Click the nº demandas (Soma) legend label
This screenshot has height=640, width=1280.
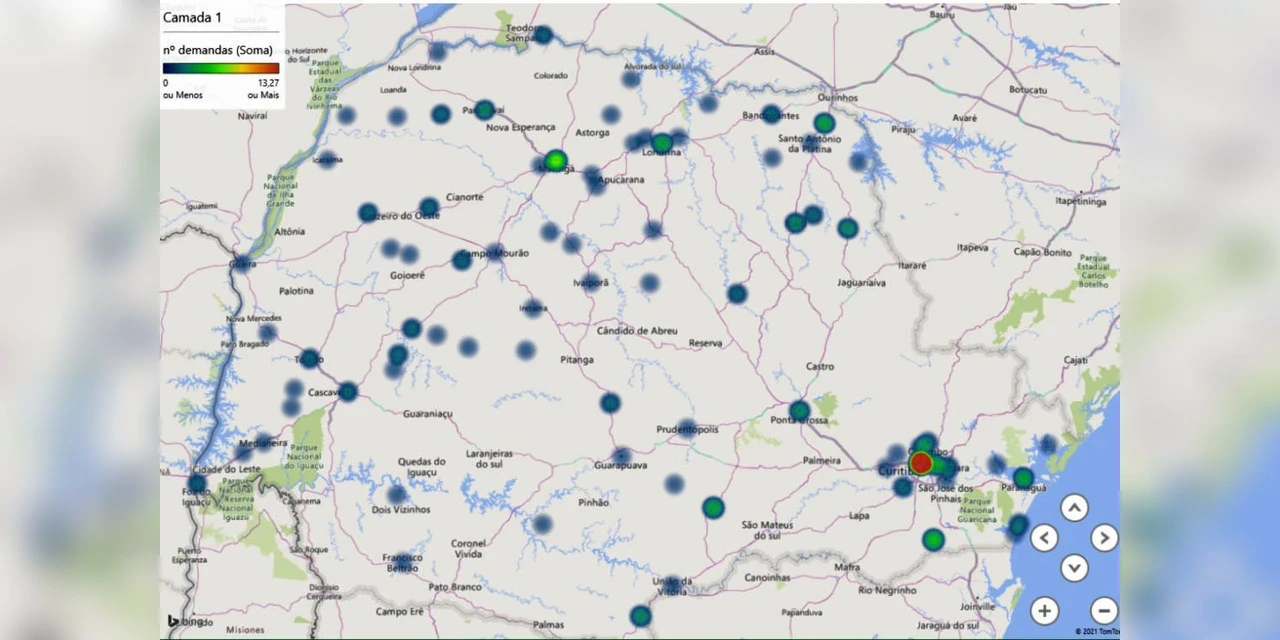[218, 50]
